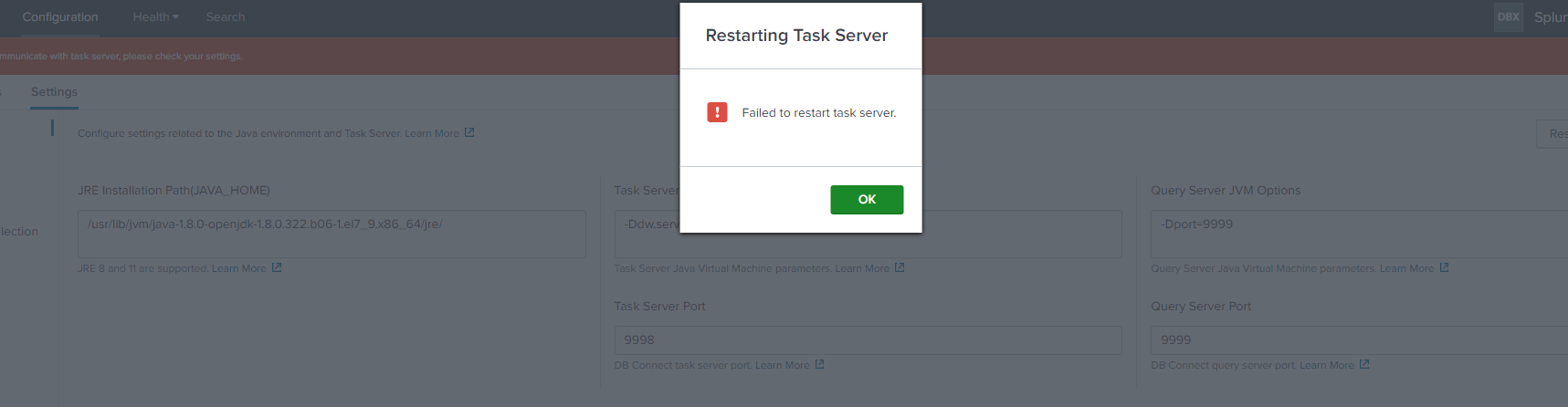Click the JRE Installation Path input field
Image resolution: width=1568 pixels, height=407 pixels.
pyautogui.click(x=331, y=235)
